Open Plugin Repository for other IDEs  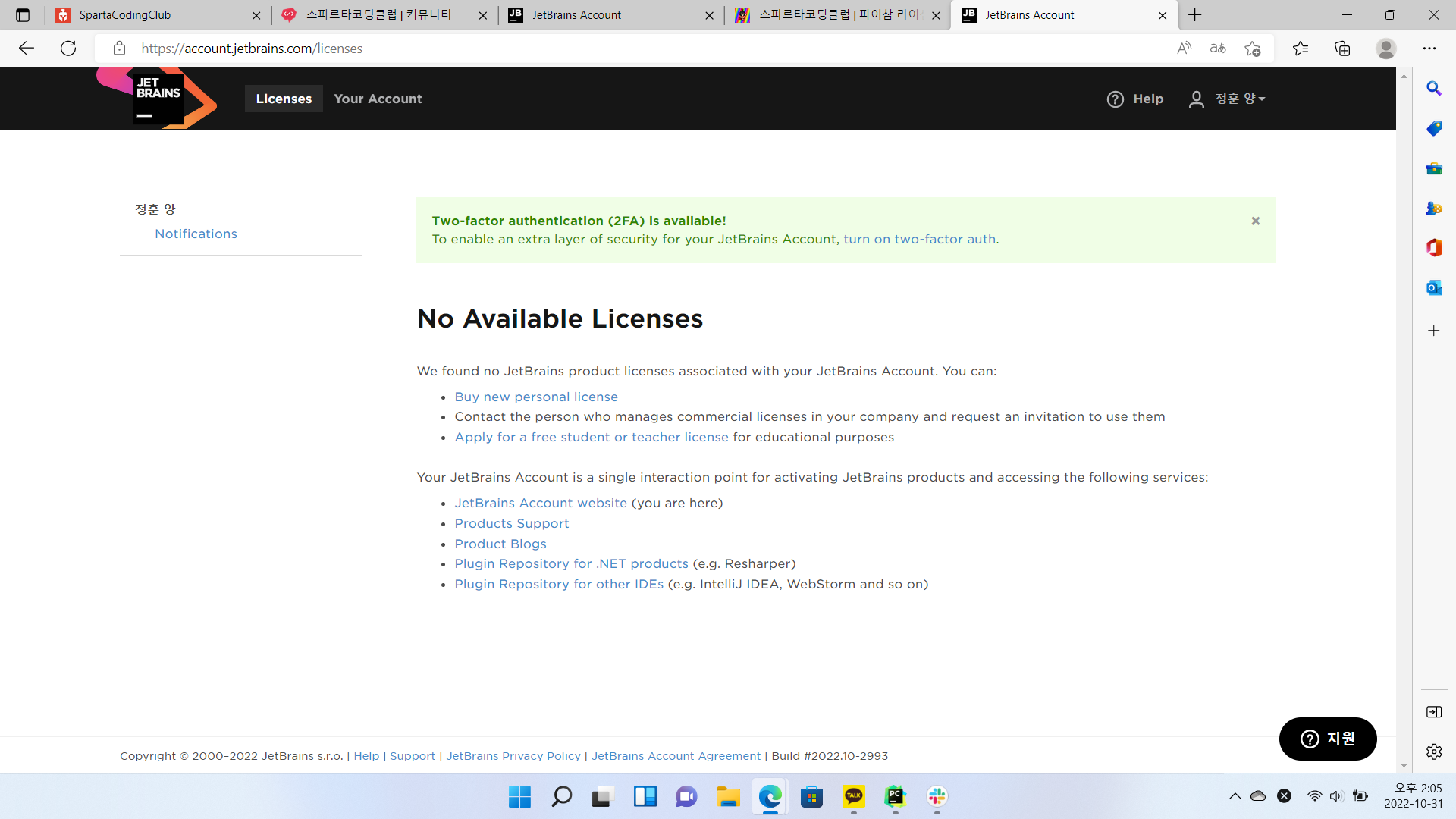559,584
